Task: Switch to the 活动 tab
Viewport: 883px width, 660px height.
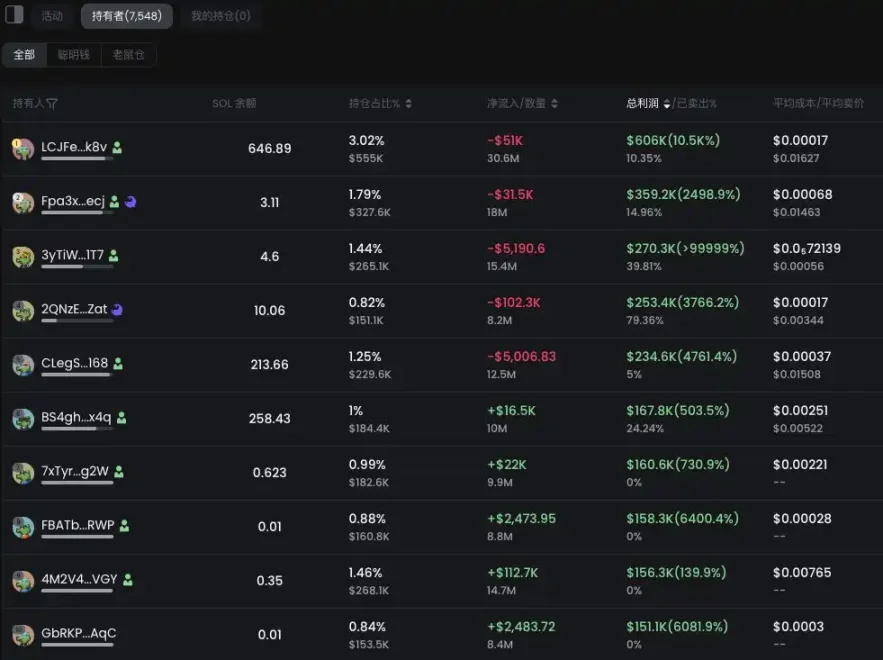Action: point(51,15)
